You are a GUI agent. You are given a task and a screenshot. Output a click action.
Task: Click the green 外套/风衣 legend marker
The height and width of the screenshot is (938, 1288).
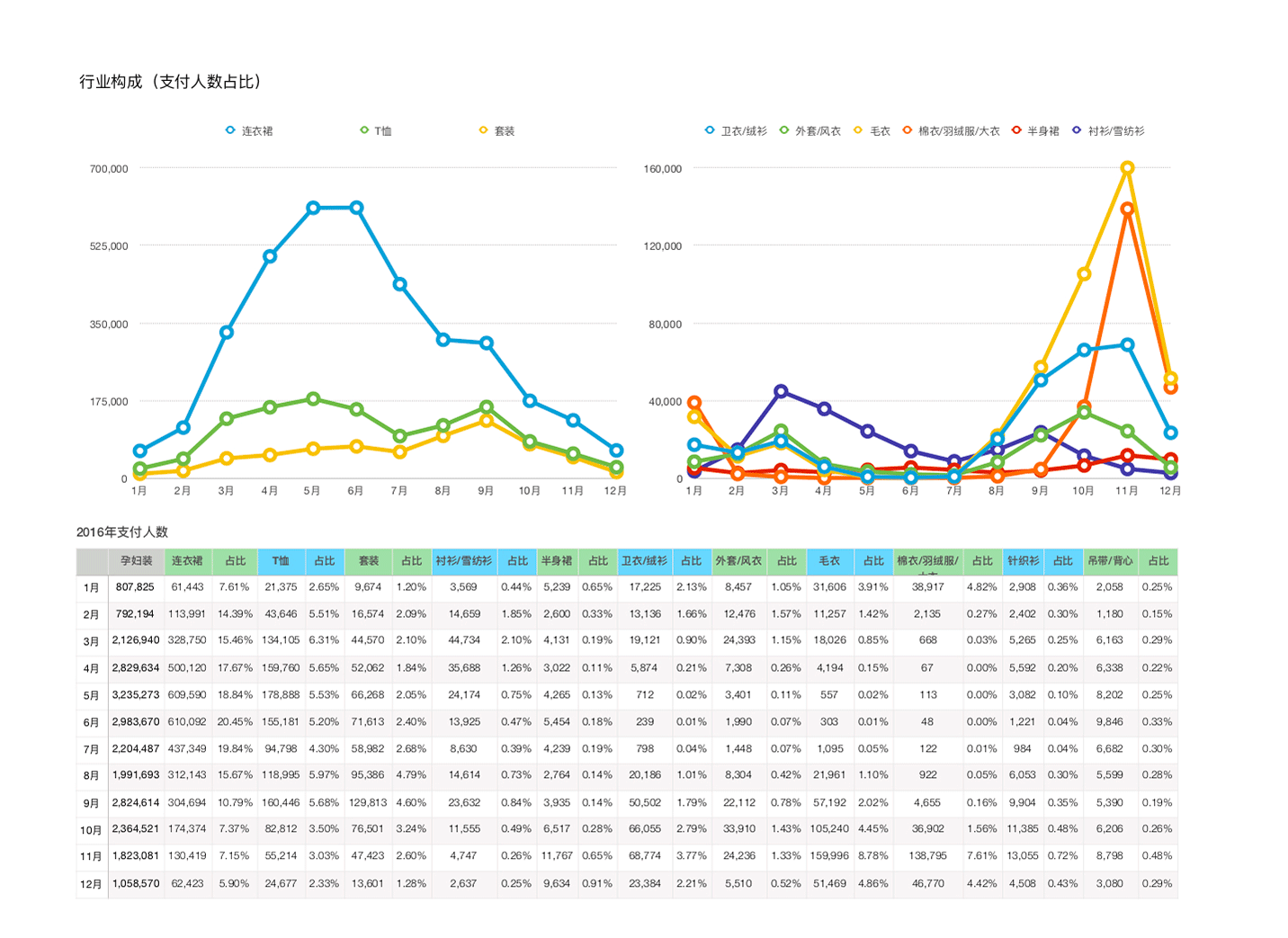[x=784, y=130]
